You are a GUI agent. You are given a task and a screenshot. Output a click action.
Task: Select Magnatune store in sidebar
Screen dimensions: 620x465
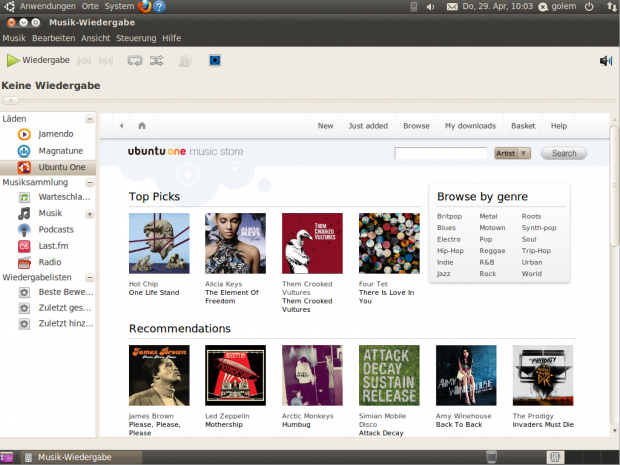tap(48, 151)
